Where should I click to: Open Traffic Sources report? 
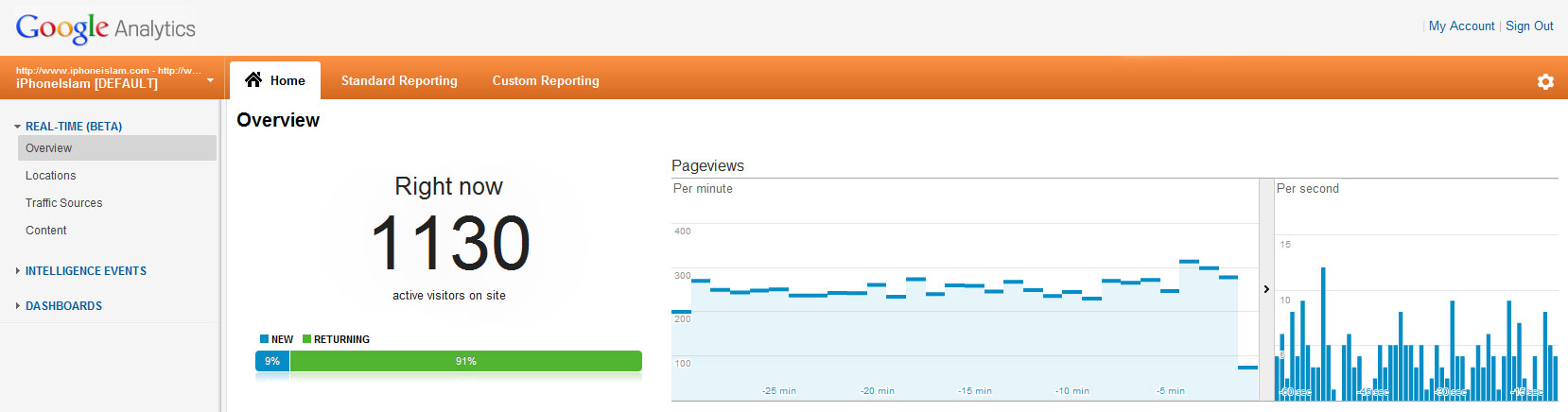point(64,203)
